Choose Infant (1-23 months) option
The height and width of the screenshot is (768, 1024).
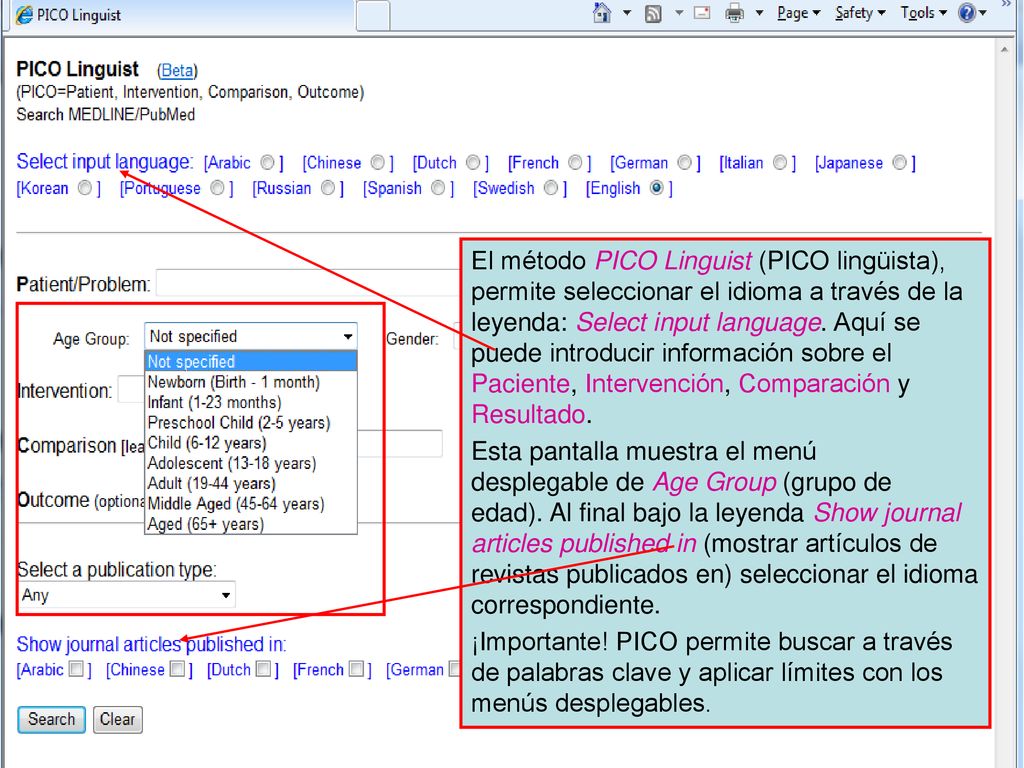[x=251, y=402]
